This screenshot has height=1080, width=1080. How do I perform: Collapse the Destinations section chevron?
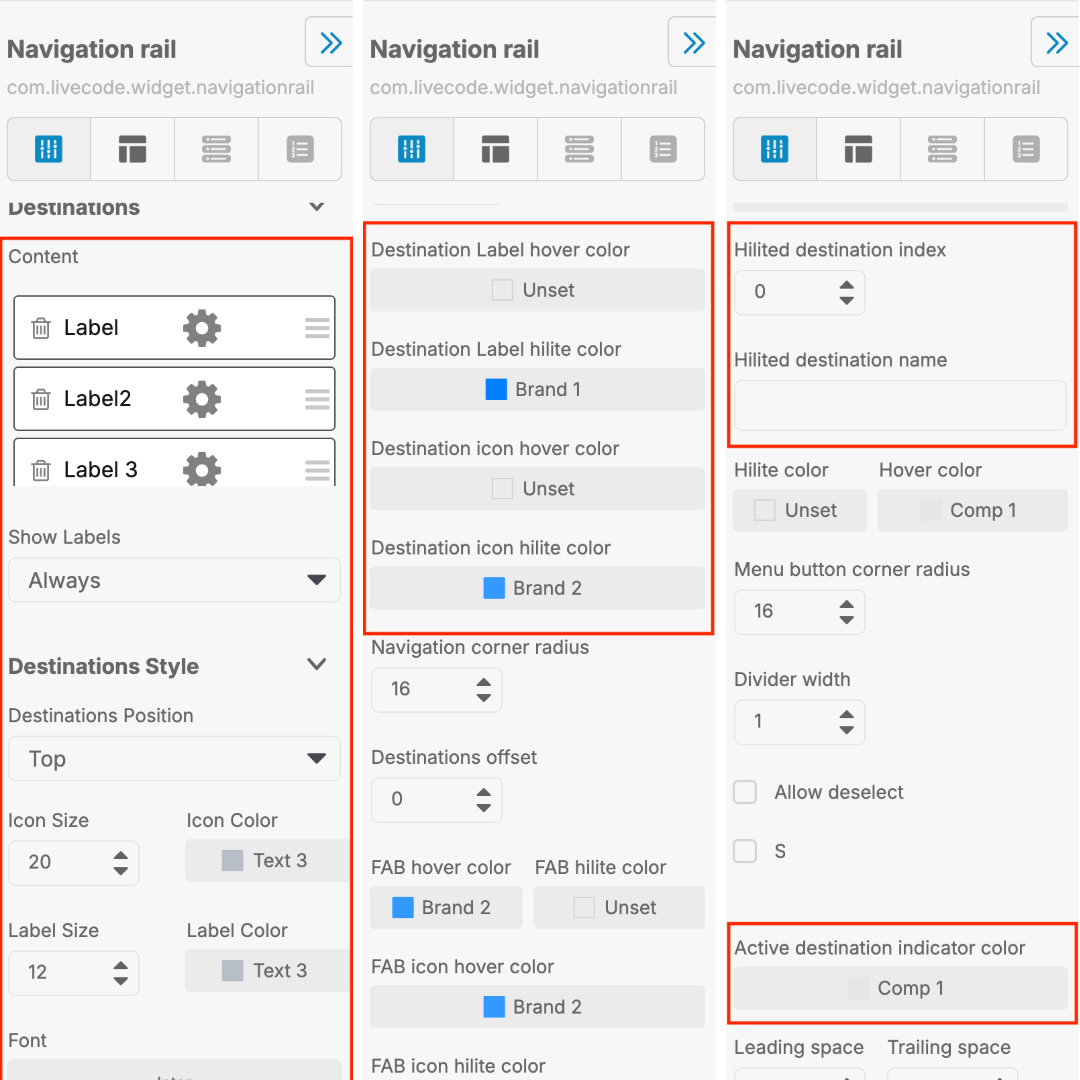(317, 207)
